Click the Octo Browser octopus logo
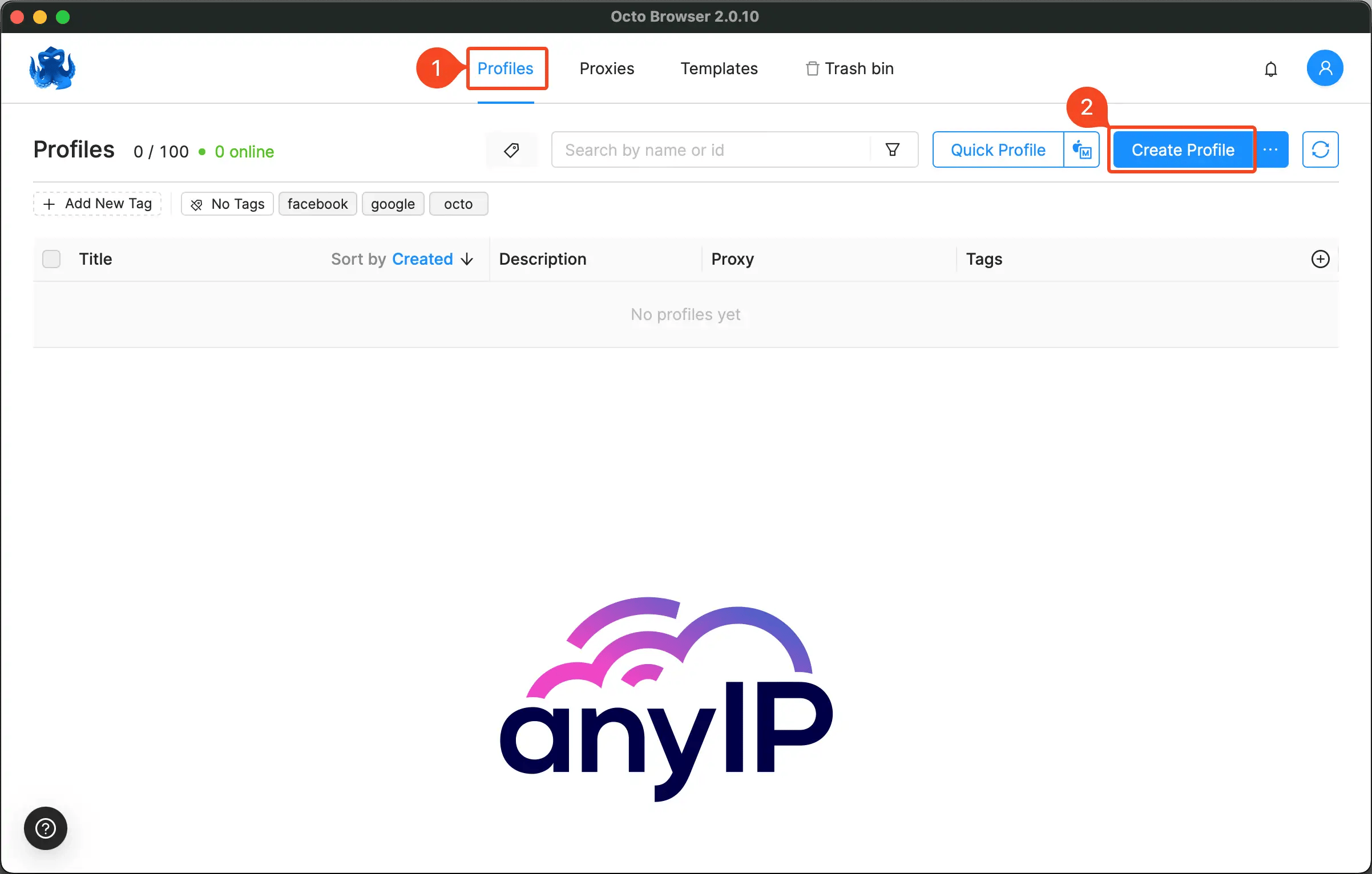This screenshot has width=1372, height=874. coord(51,68)
